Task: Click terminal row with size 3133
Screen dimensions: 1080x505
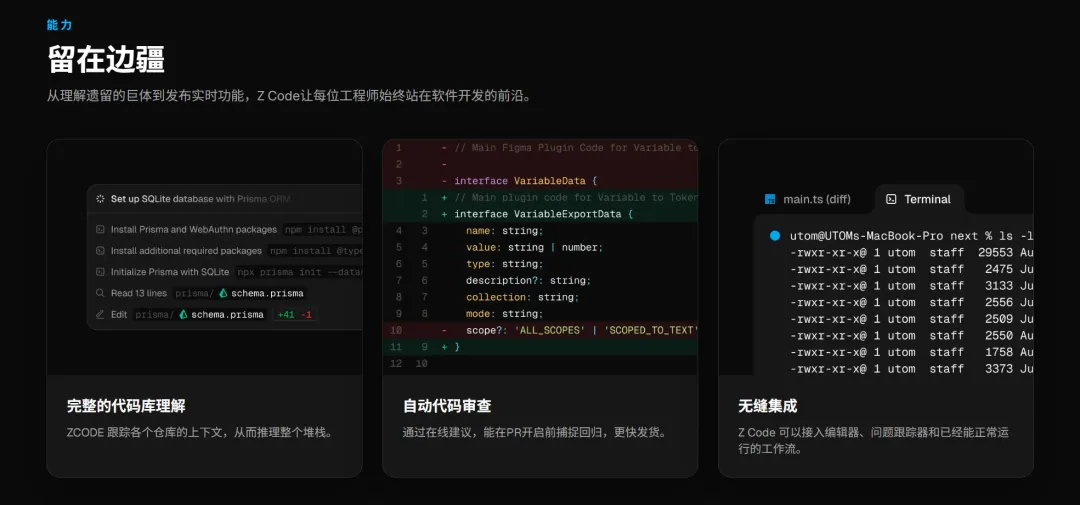Action: [911, 285]
